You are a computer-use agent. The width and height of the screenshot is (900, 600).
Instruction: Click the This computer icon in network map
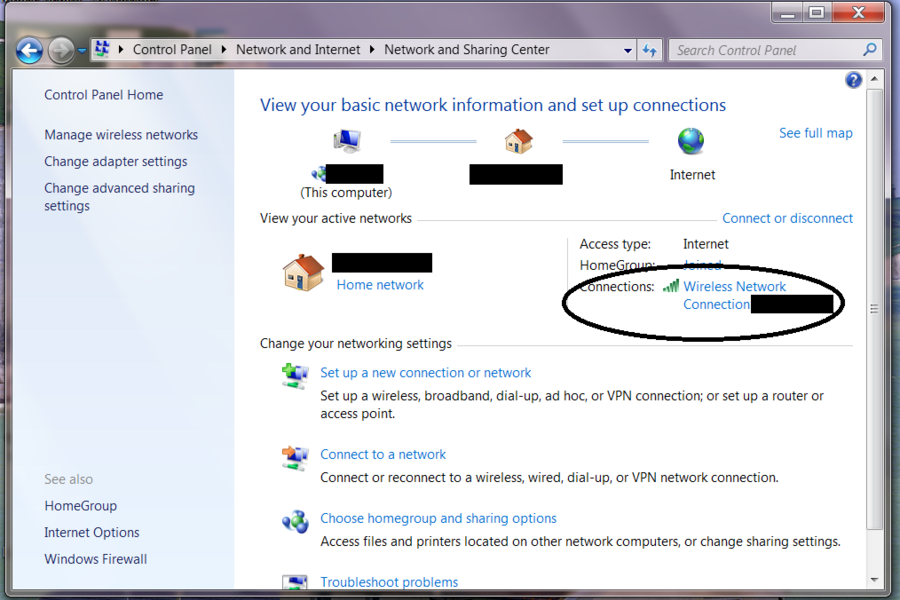point(347,140)
